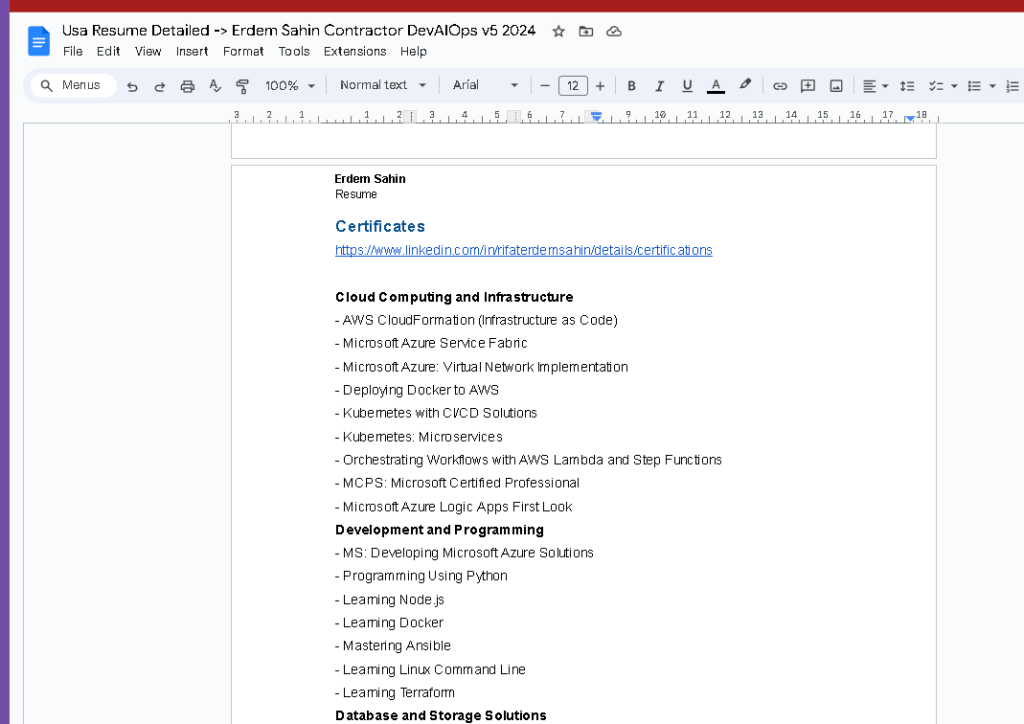This screenshot has height=724, width=1024.
Task: Increase font size with plus button
Action: coord(600,86)
